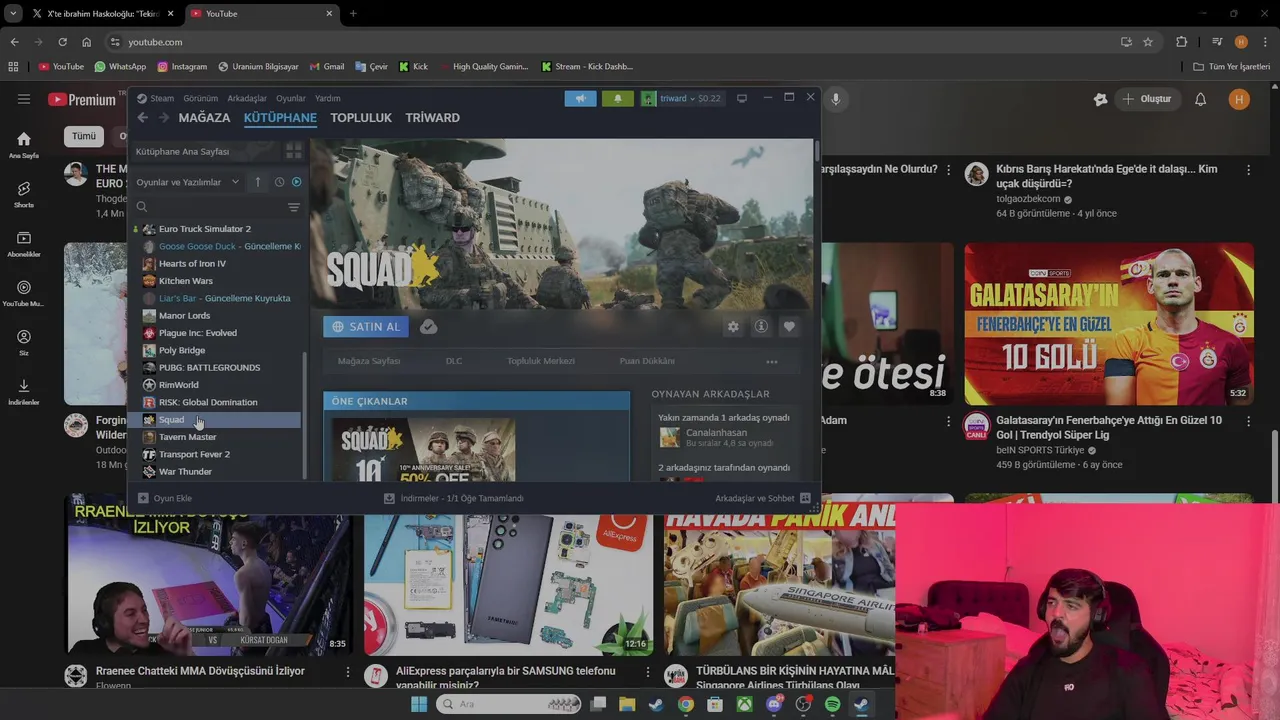Select Hearts of Iron IV in library
This screenshot has width=1280, height=720.
tap(216, 264)
